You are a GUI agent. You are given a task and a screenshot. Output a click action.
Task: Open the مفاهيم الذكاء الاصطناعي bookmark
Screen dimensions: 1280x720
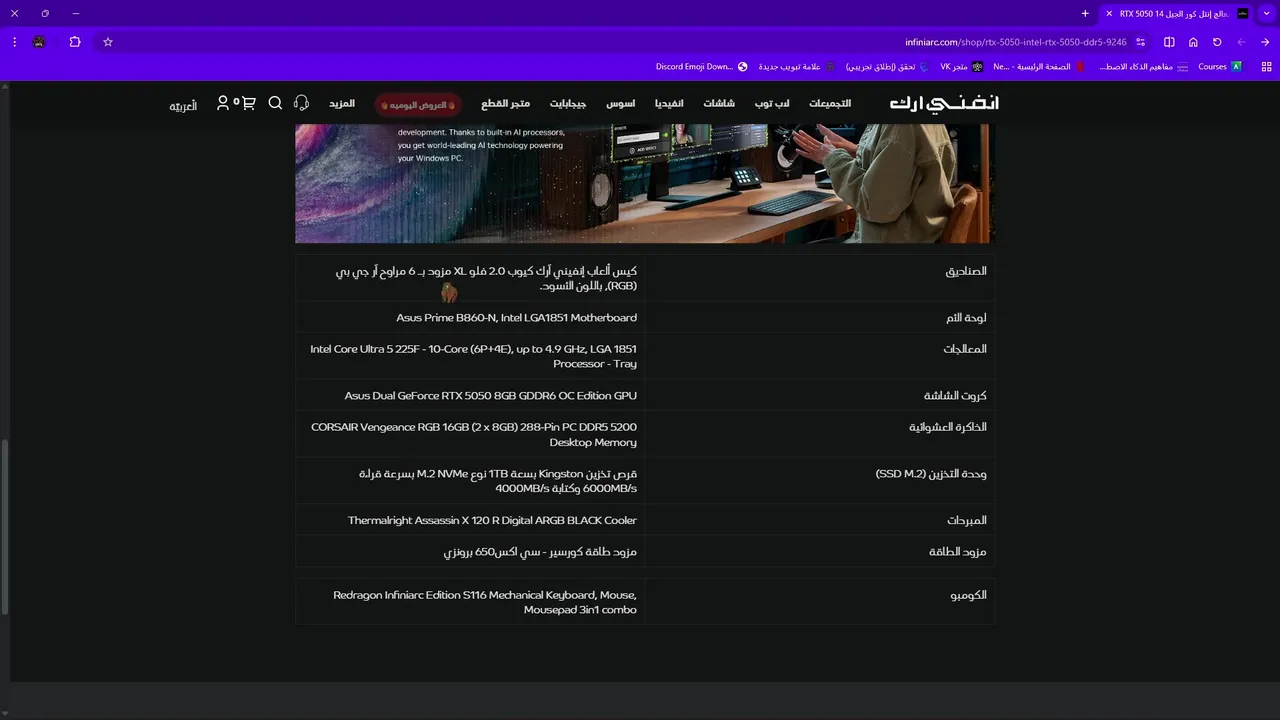[x=1144, y=67]
